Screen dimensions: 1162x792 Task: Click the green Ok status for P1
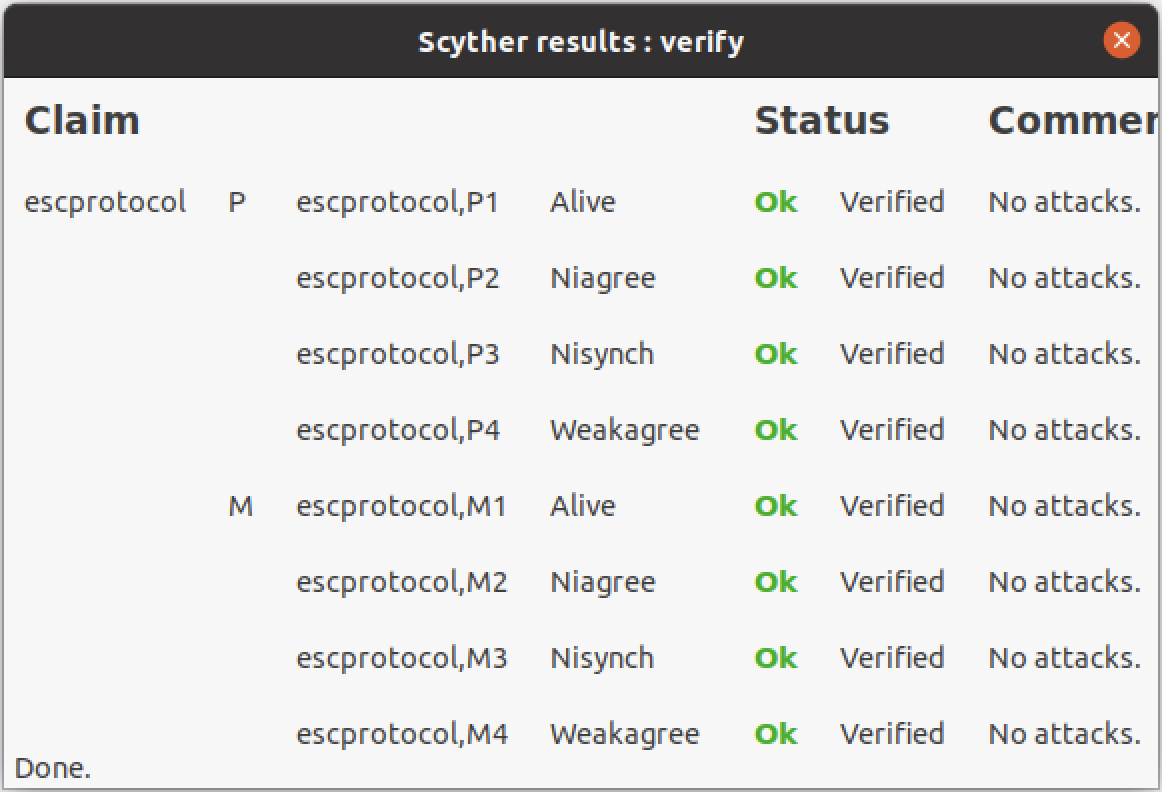pos(775,202)
